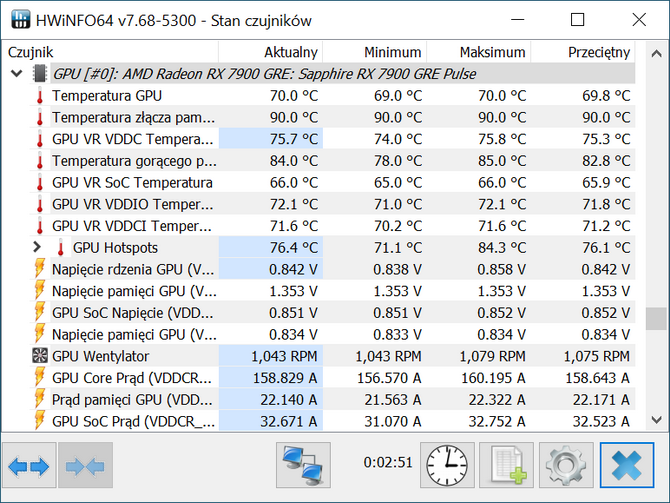Click scrollbar down arrow
670x503 pixels.
656,420
